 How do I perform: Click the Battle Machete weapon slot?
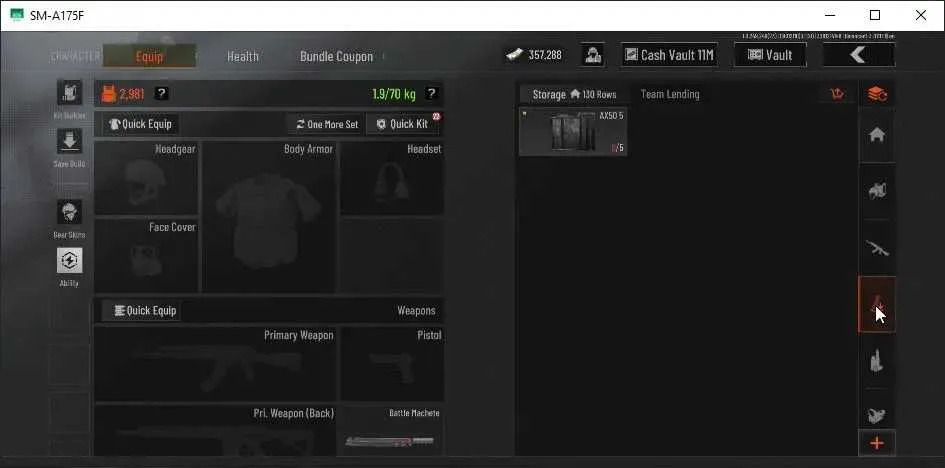[x=392, y=430]
